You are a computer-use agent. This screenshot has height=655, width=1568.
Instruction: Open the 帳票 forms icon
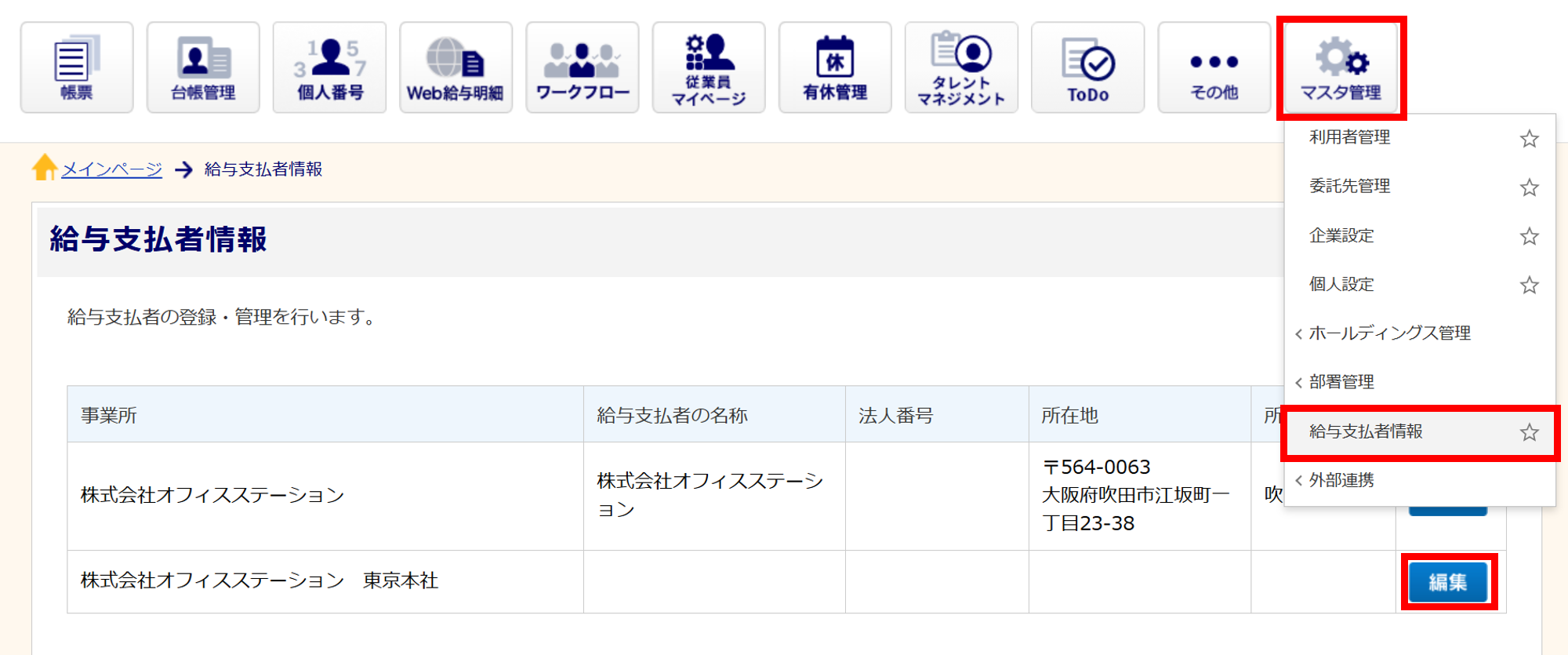77,67
